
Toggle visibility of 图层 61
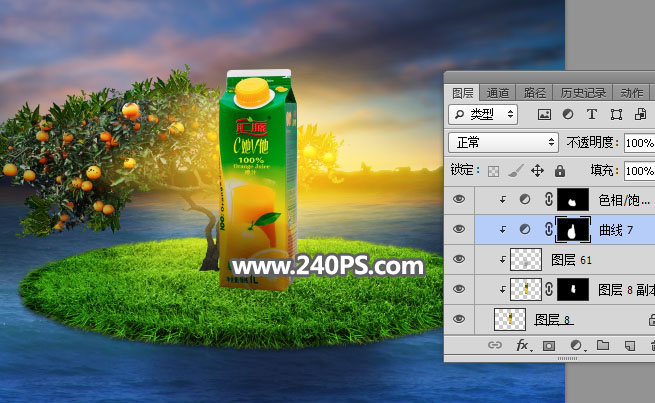(x=459, y=259)
